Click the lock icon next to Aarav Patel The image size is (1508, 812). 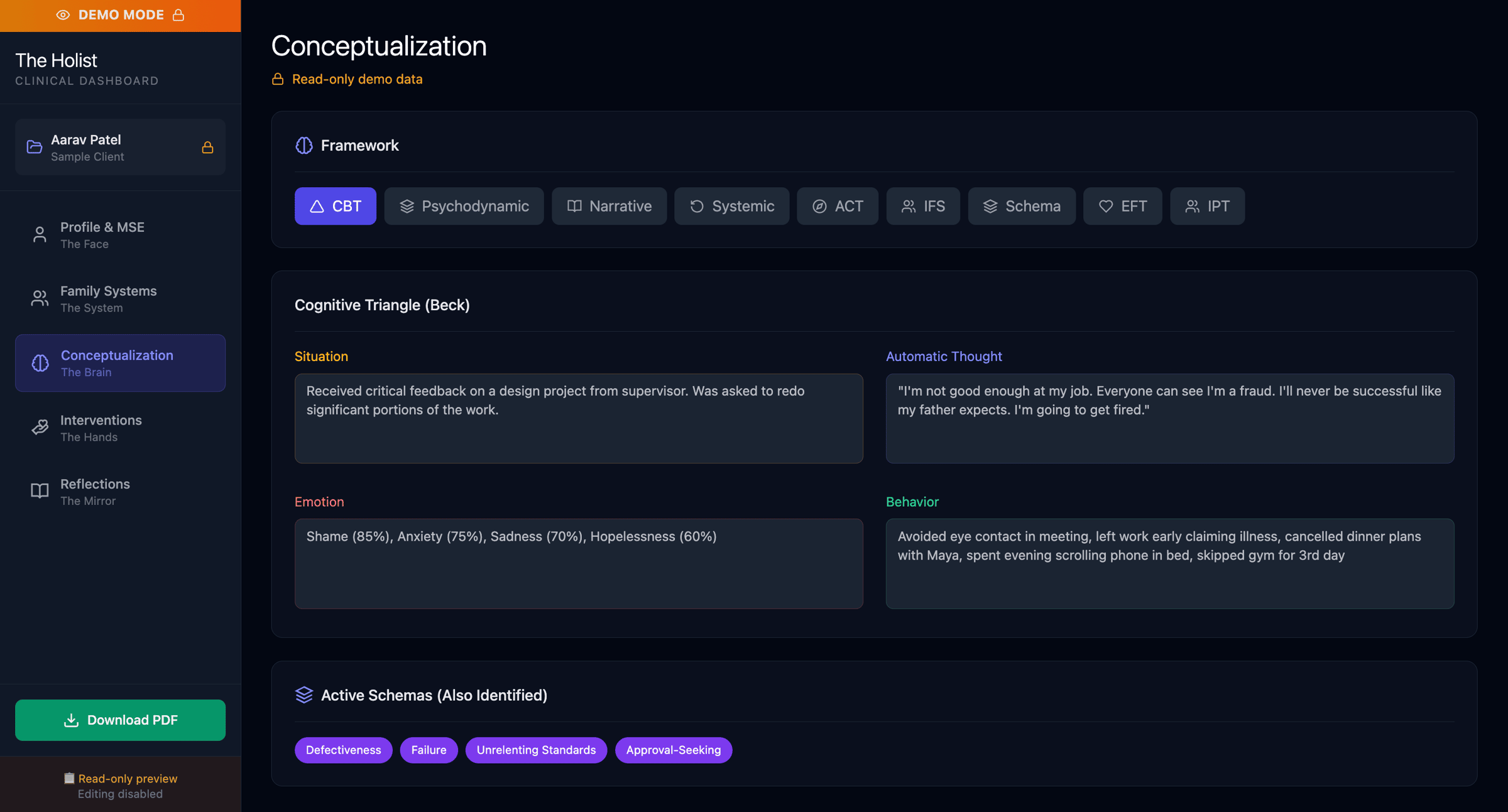pyautogui.click(x=207, y=148)
